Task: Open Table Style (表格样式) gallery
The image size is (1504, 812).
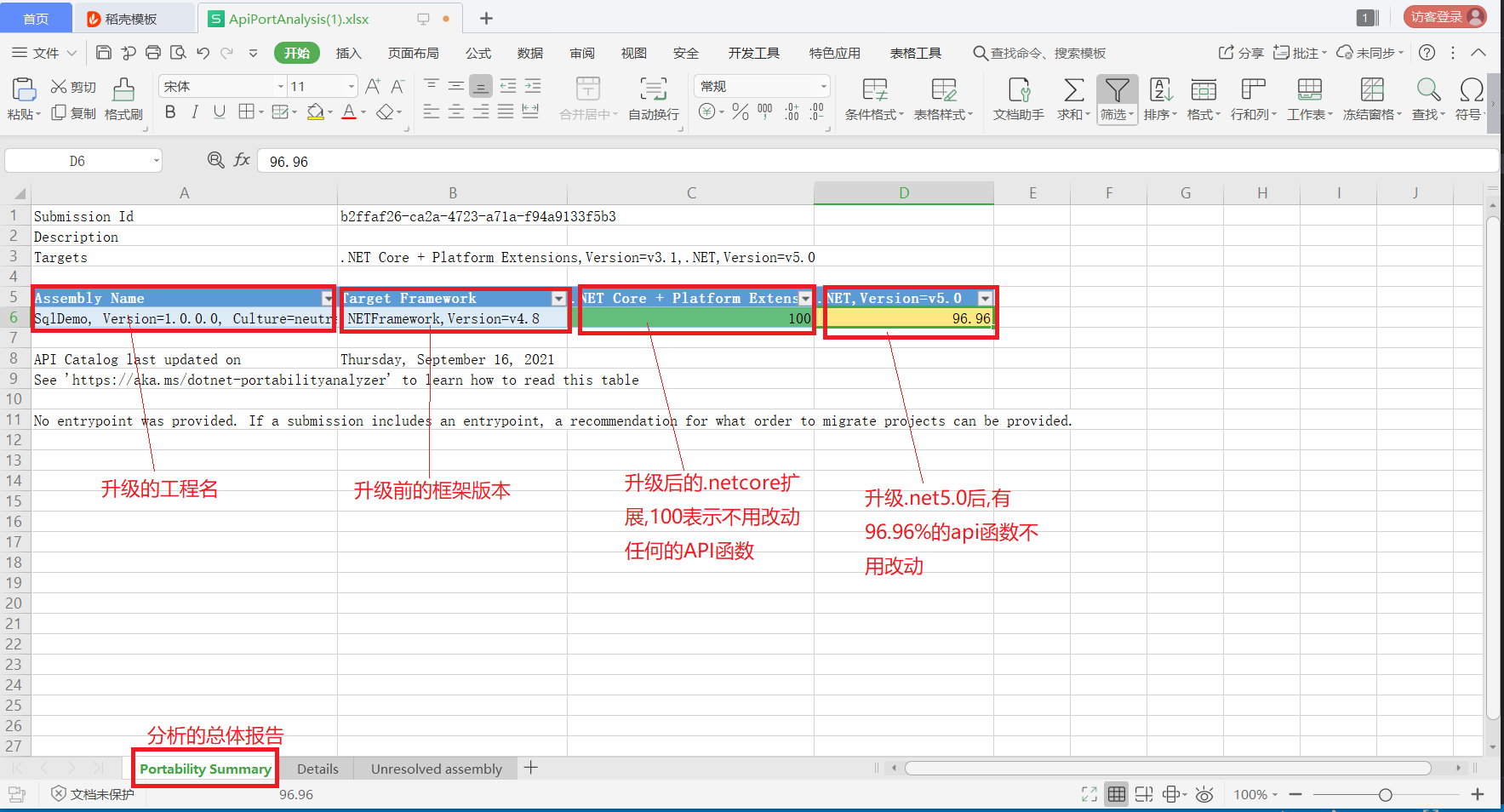Action: [943, 99]
